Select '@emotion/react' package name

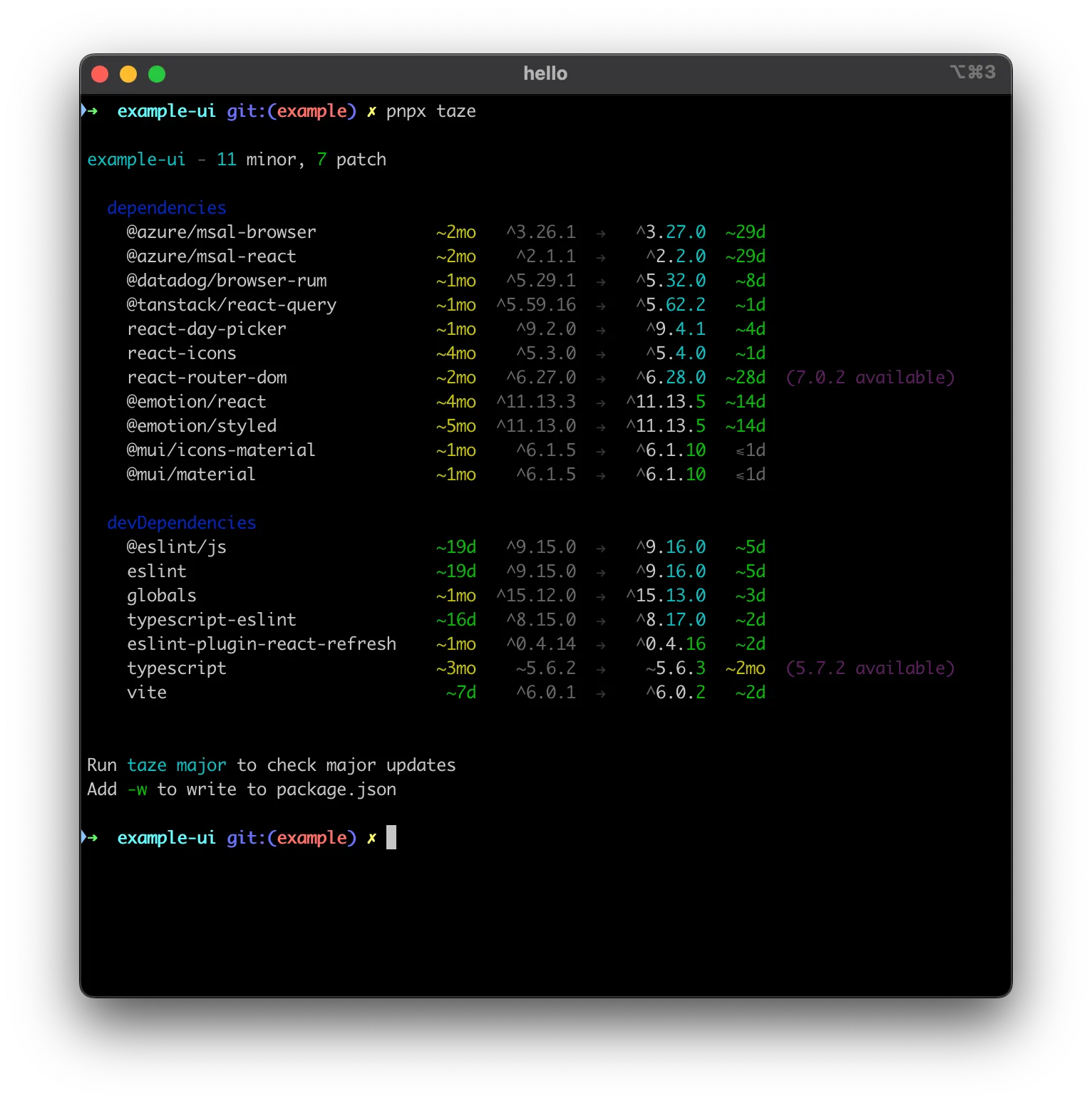click(x=197, y=402)
